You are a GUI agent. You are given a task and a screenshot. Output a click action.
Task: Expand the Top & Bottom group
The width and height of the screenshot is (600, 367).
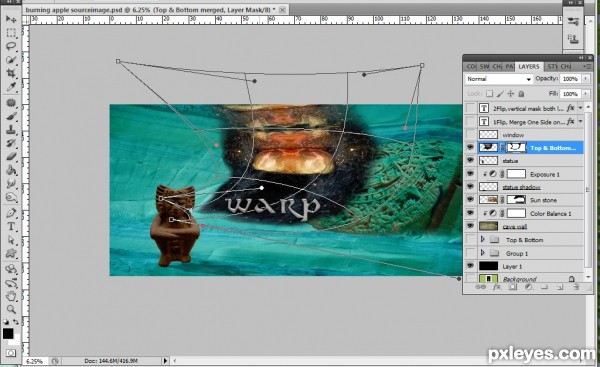pyautogui.click(x=483, y=240)
